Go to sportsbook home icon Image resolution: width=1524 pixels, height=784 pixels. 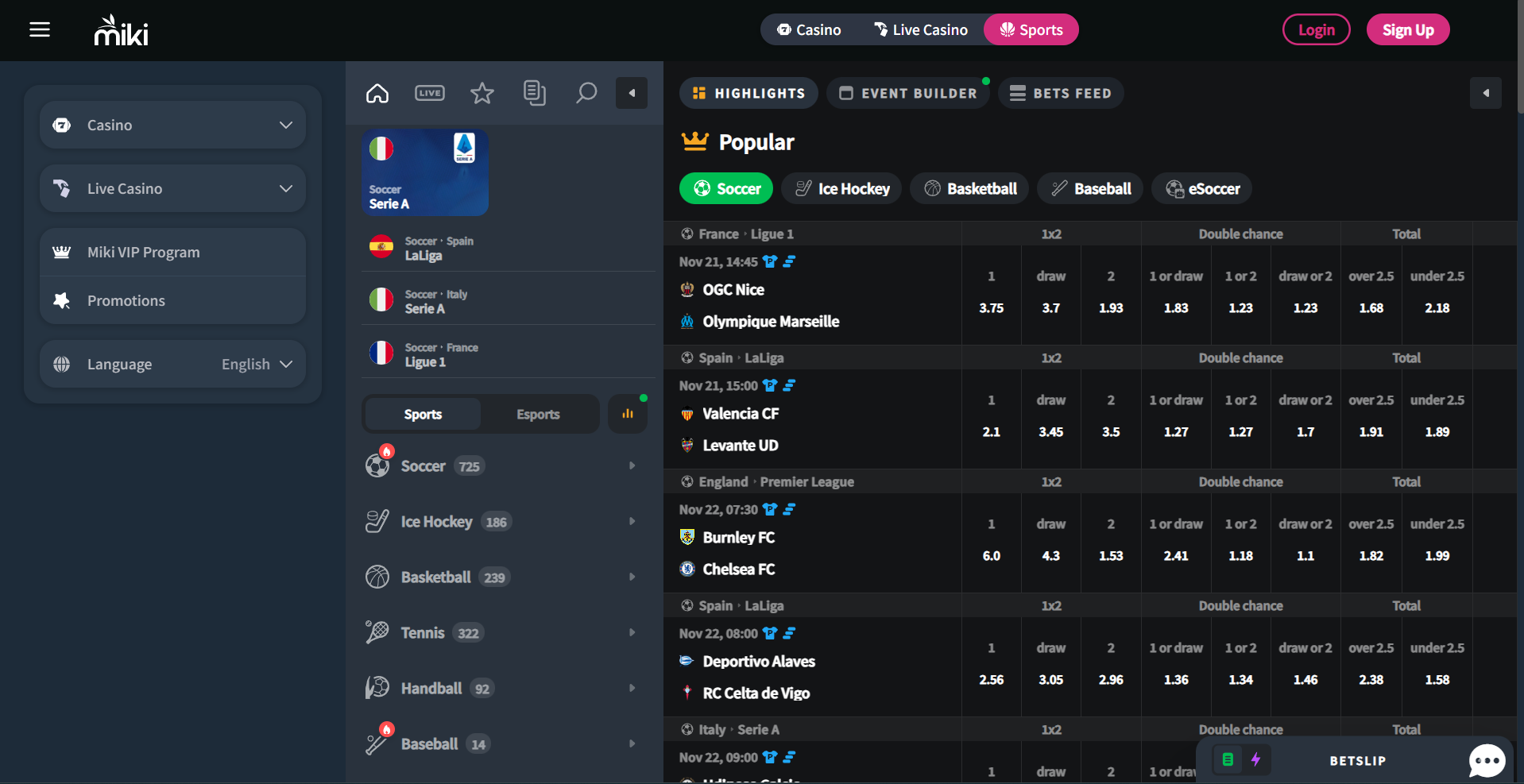point(377,93)
